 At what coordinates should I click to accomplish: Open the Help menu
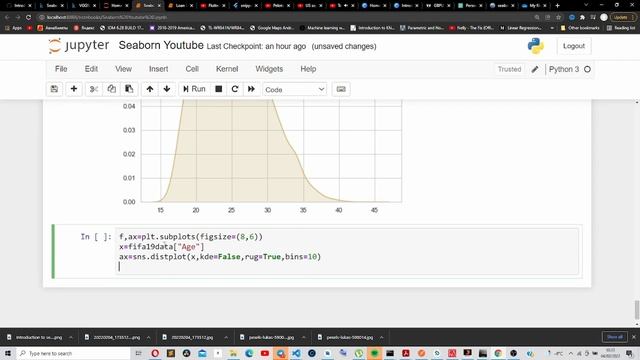308,69
